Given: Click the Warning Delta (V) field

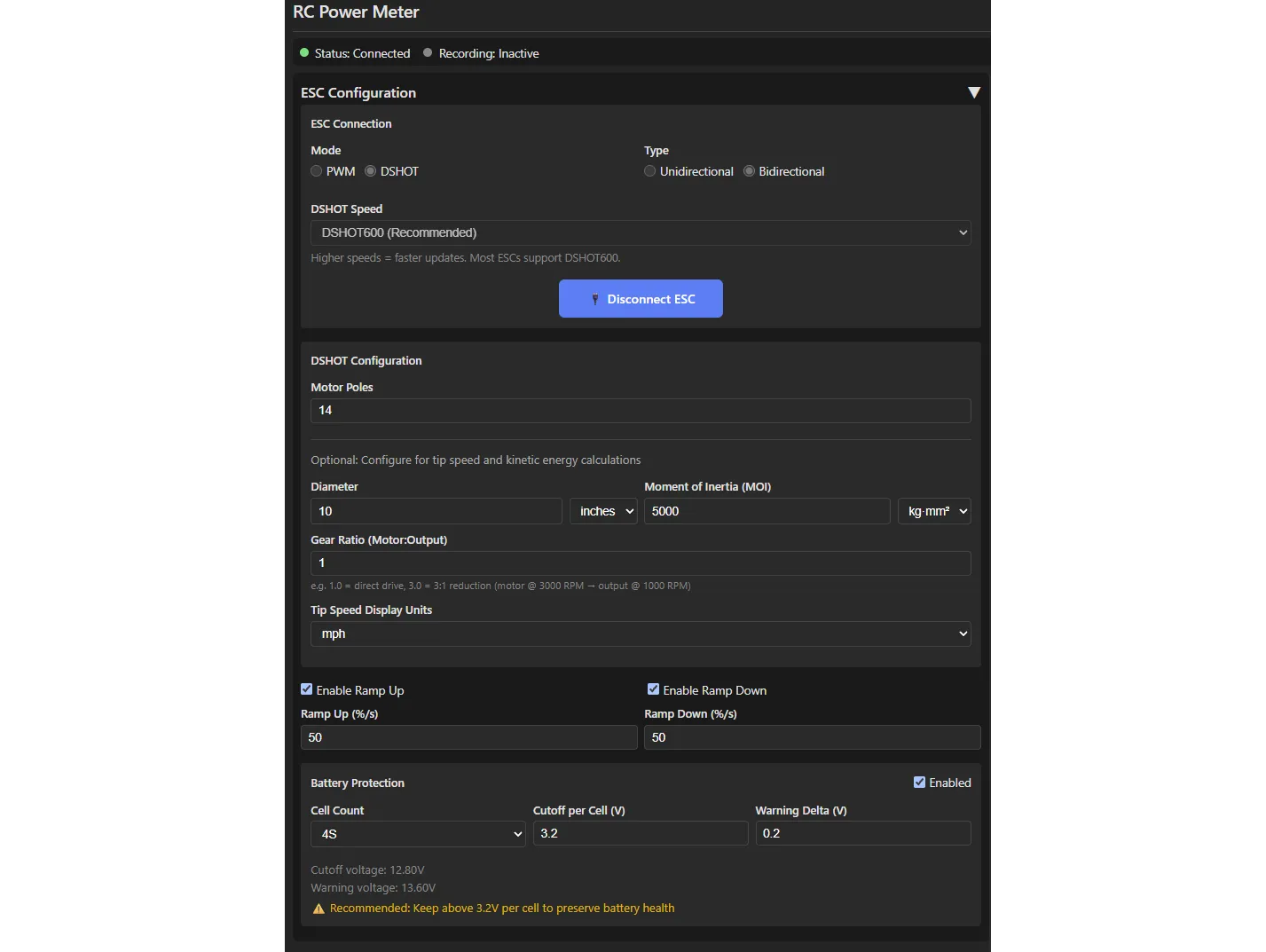Looking at the screenshot, I should point(863,833).
